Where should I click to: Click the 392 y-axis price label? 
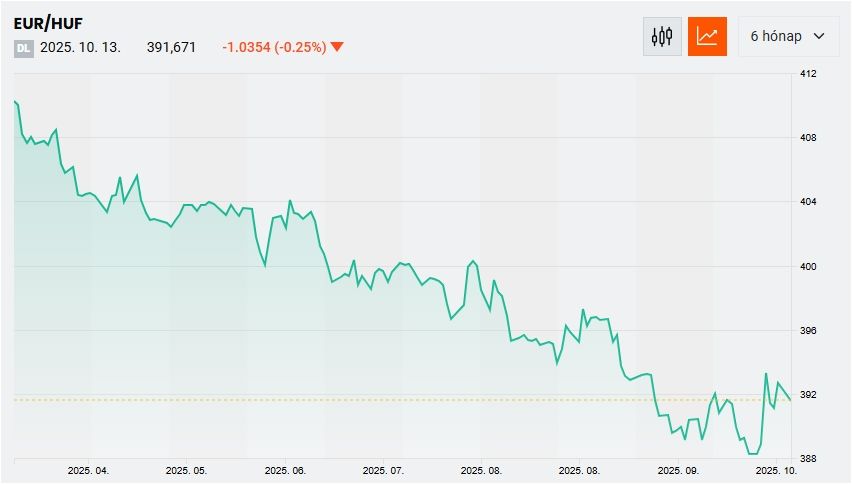click(x=809, y=395)
